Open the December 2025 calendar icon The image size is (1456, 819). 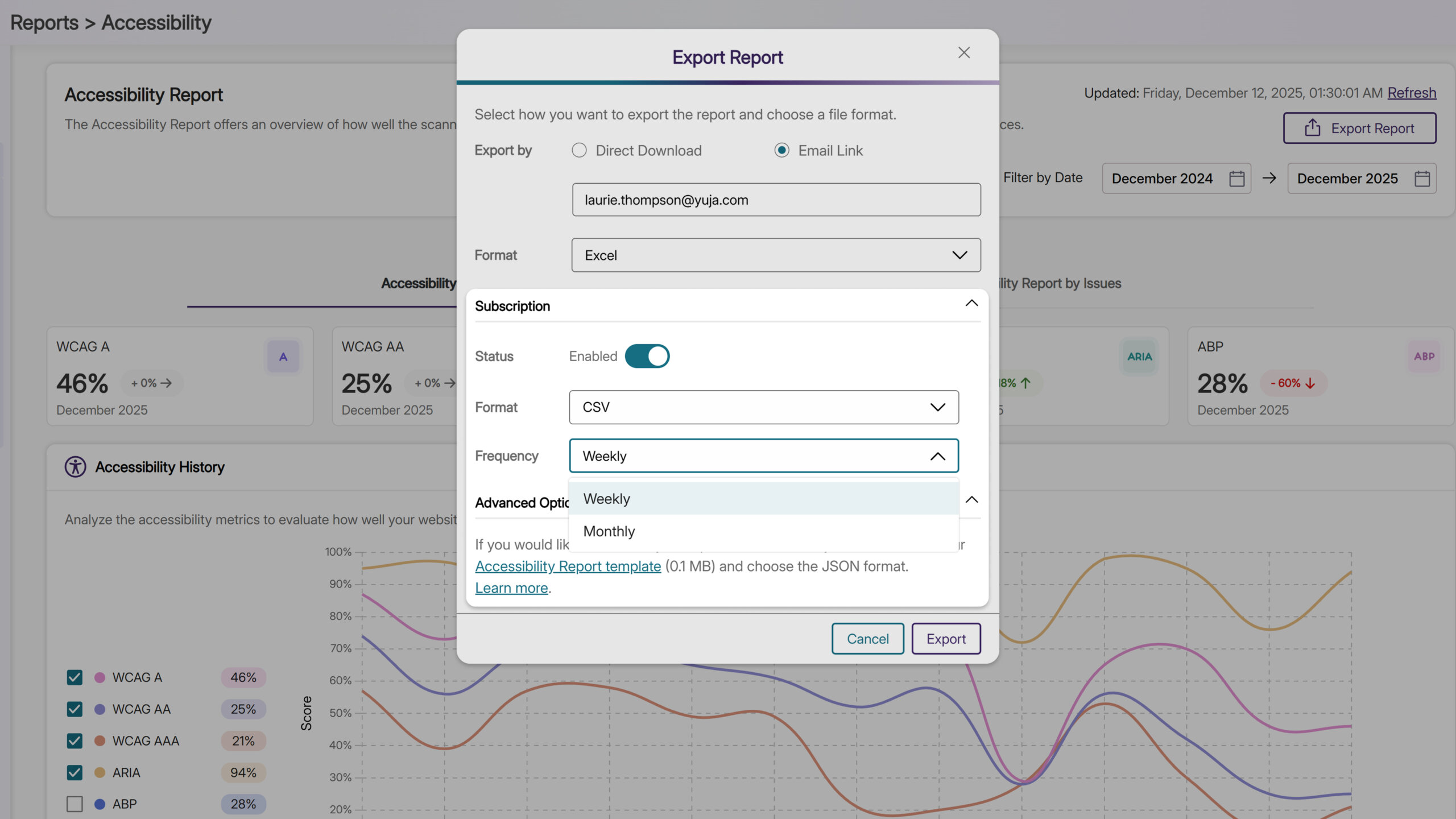point(1422,179)
